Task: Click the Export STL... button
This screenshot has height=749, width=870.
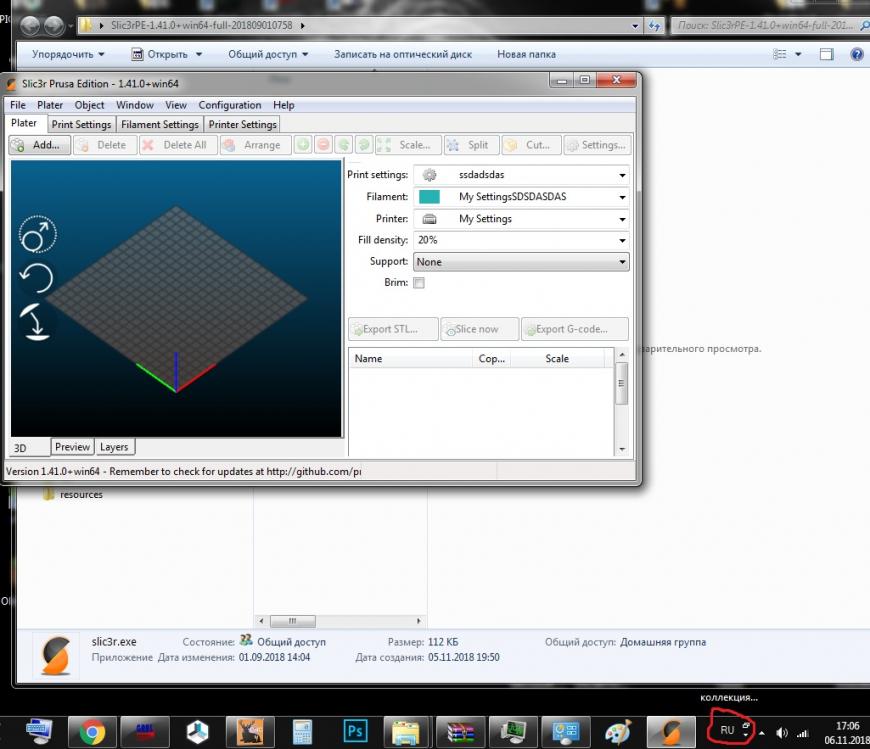Action: click(393, 329)
